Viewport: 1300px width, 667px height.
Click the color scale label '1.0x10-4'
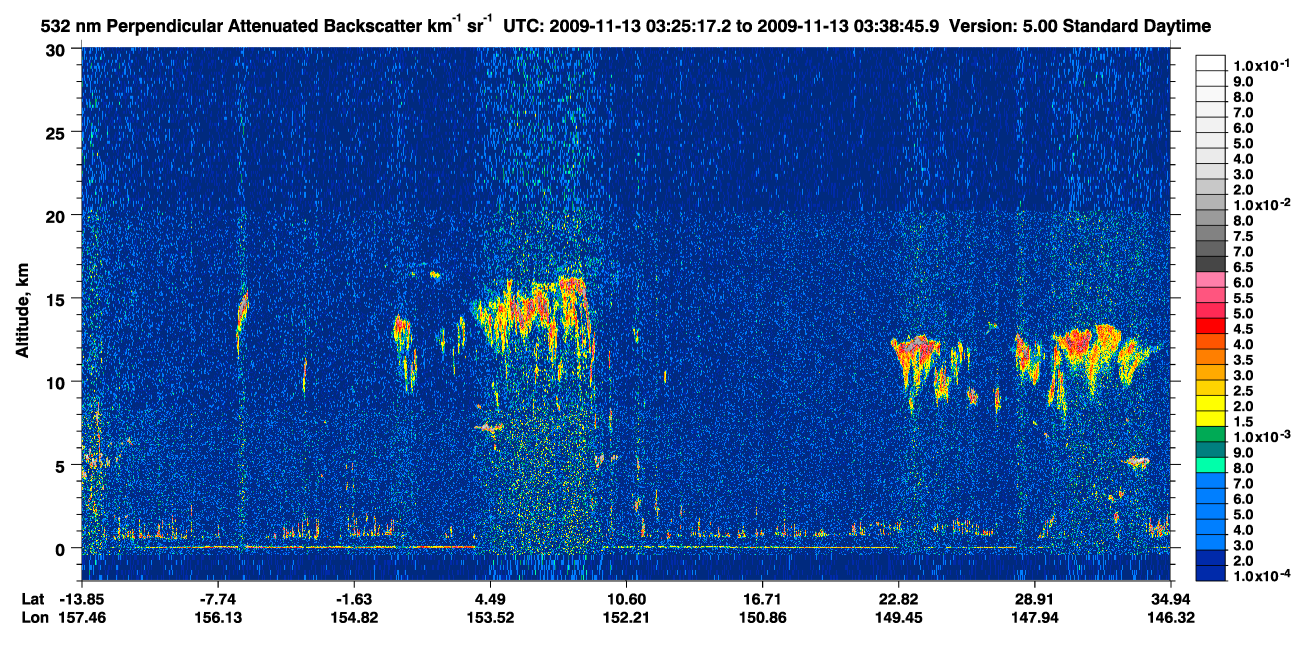click(x=1260, y=575)
